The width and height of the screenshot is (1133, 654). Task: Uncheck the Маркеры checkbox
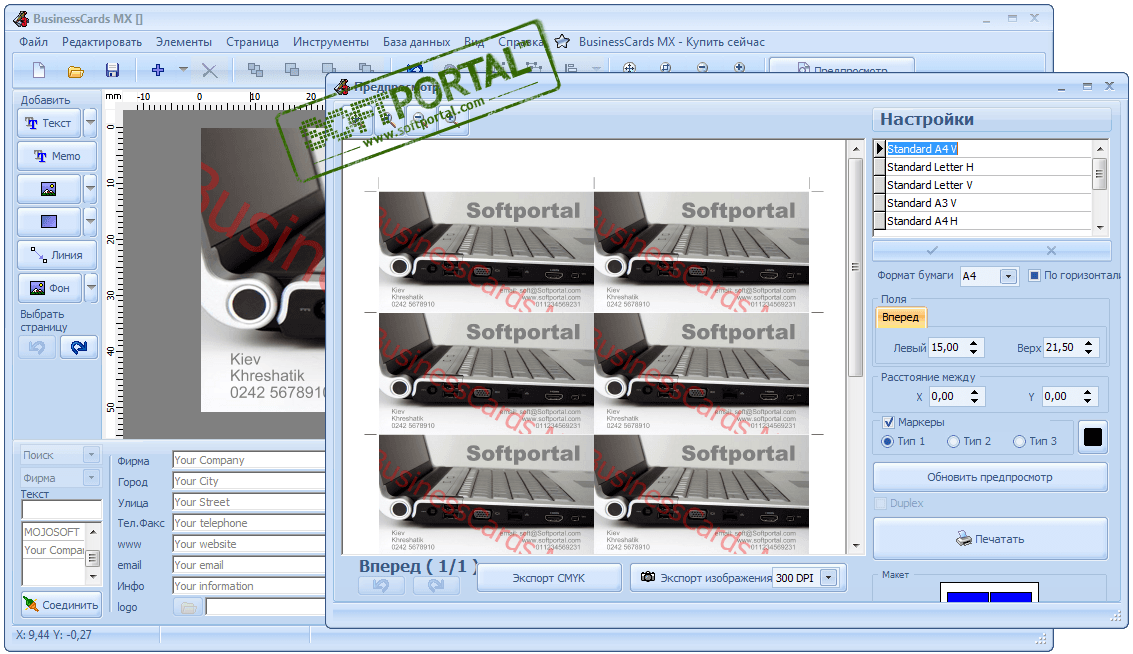(888, 422)
